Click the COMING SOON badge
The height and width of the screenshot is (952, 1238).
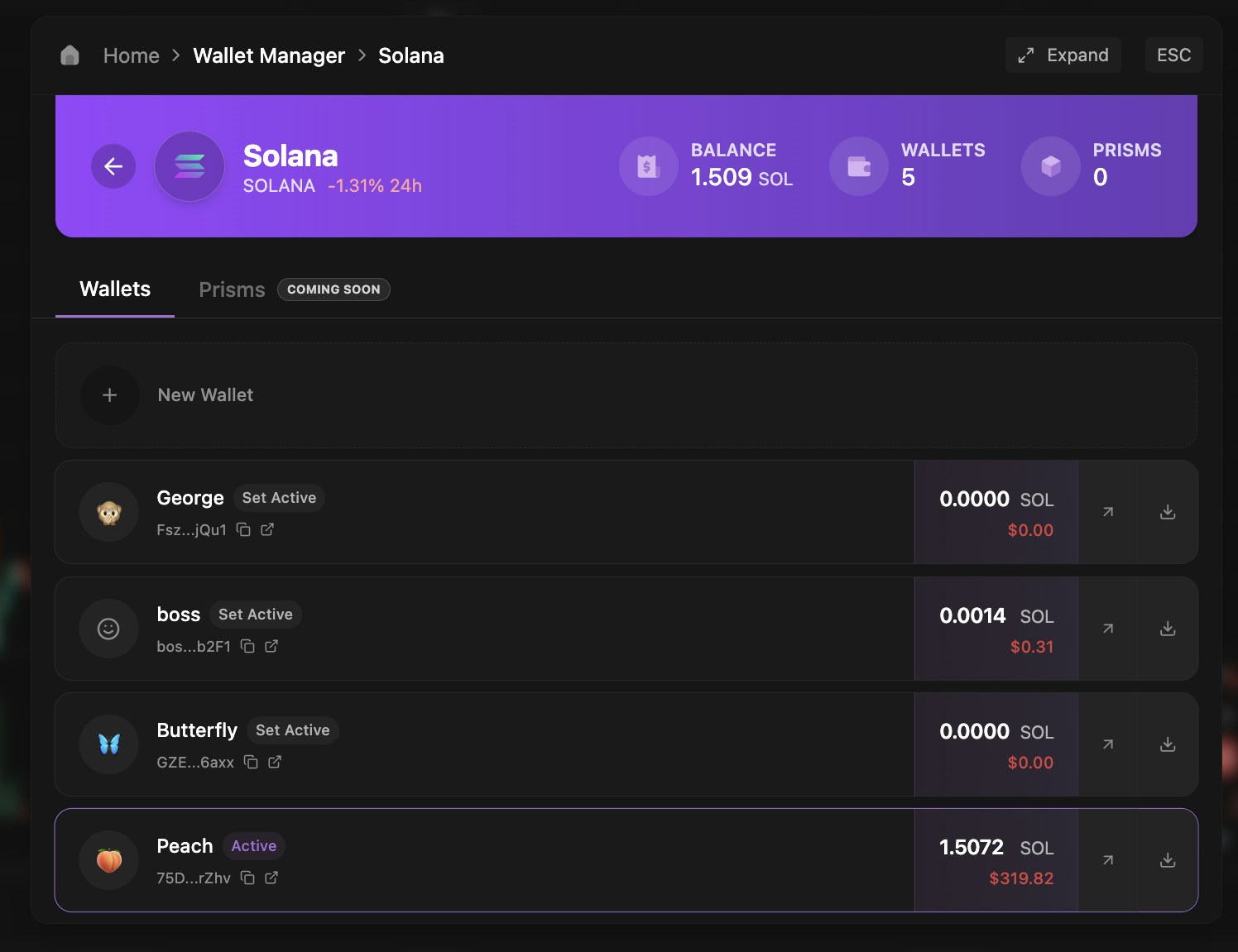pyautogui.click(x=333, y=289)
